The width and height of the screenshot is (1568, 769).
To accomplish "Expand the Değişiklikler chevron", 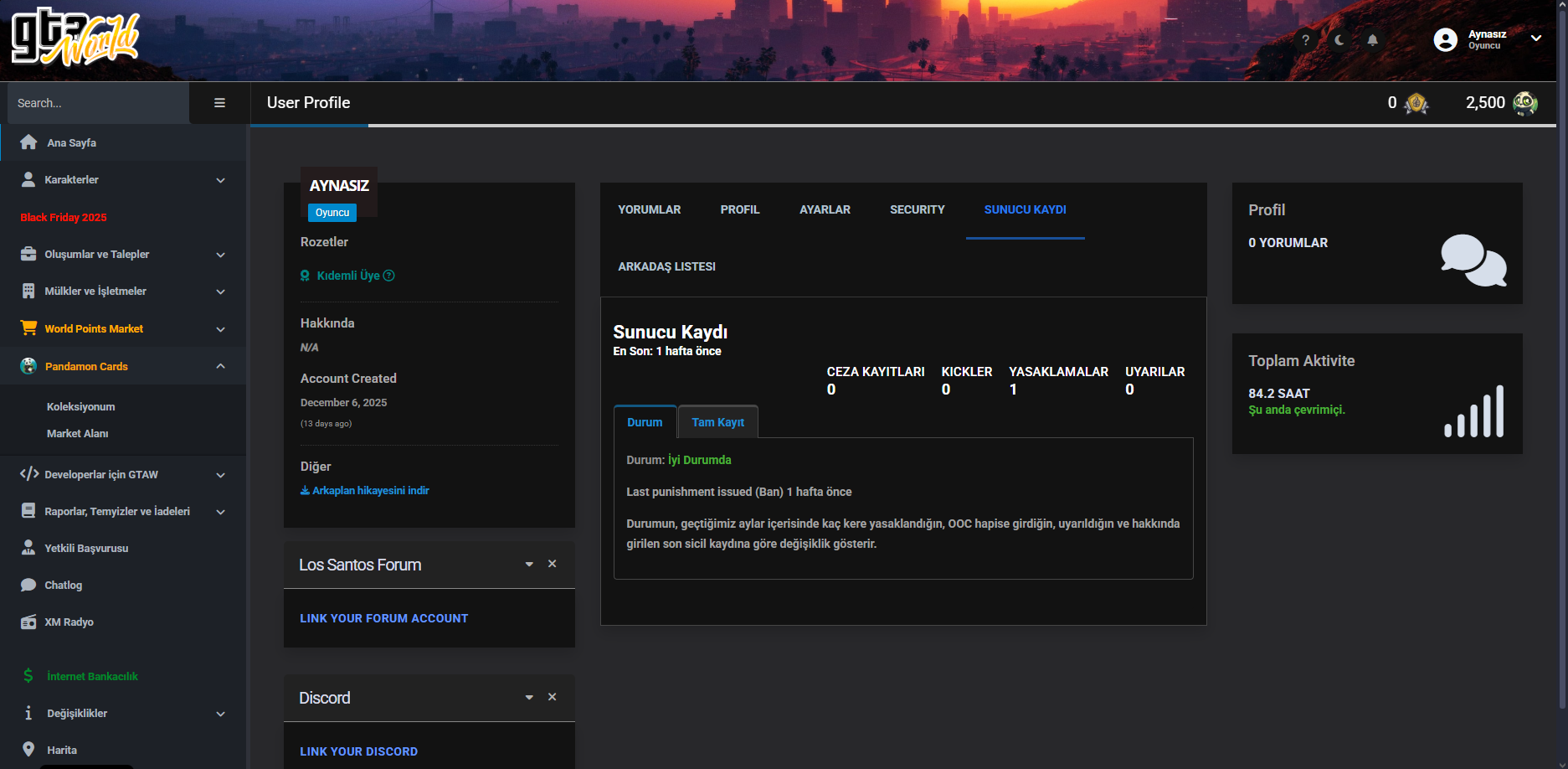I will [x=220, y=714].
